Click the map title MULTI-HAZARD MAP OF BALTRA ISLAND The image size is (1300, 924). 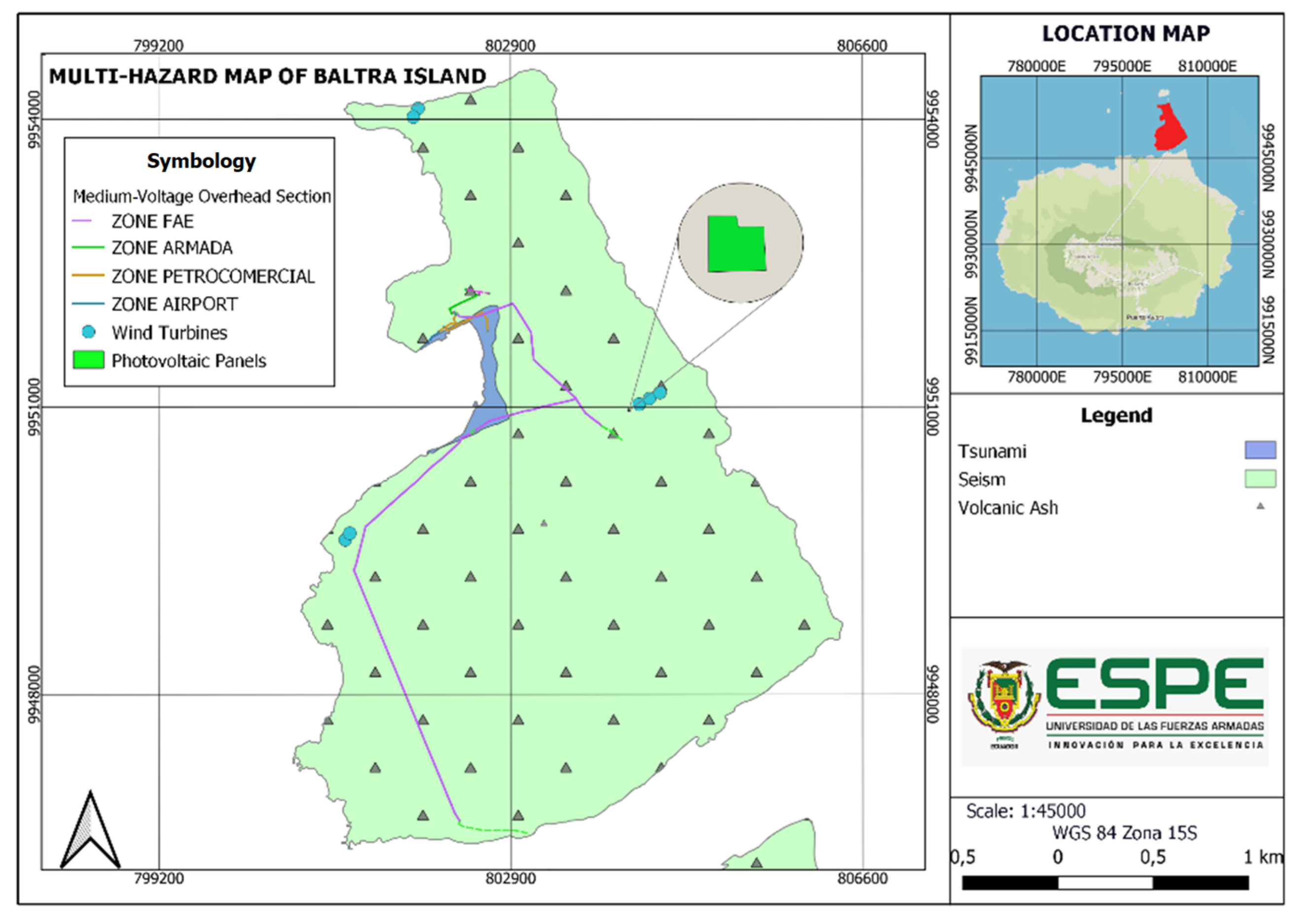(x=268, y=76)
